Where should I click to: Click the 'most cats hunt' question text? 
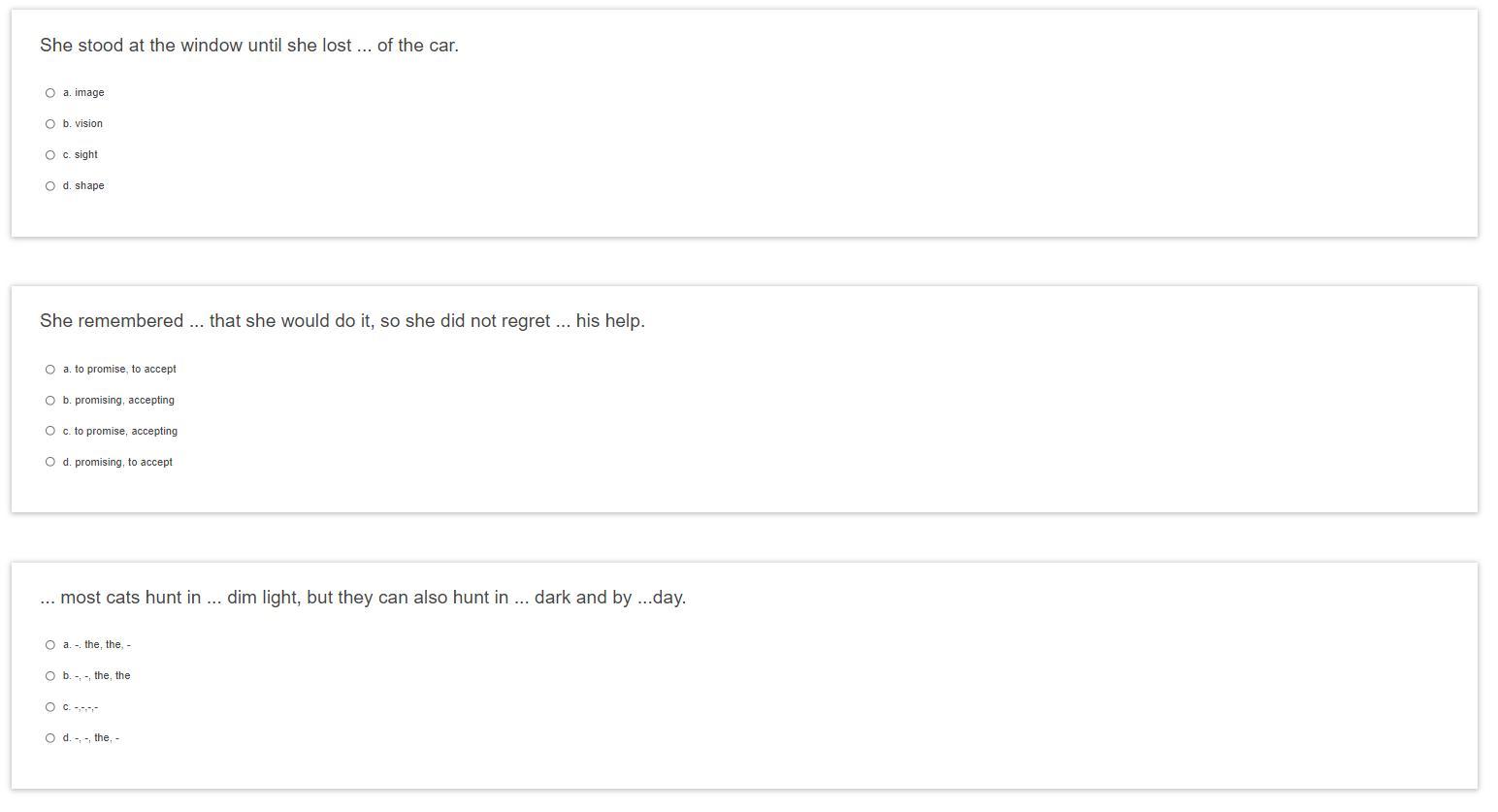click(363, 598)
